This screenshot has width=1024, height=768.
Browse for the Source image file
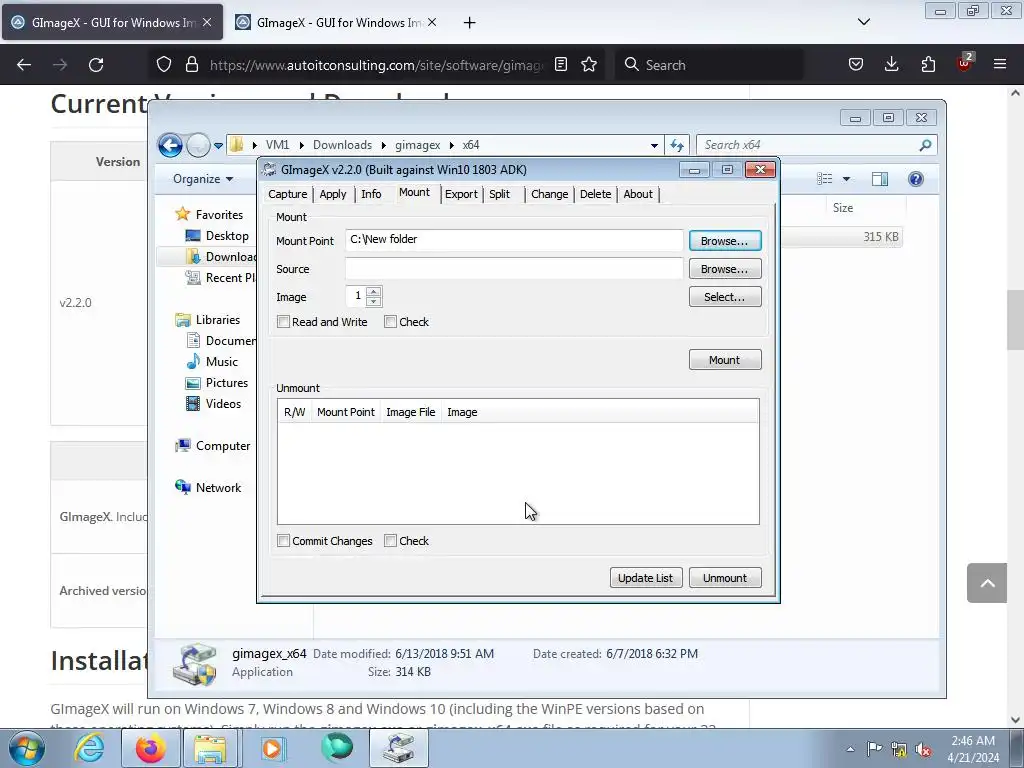(725, 269)
